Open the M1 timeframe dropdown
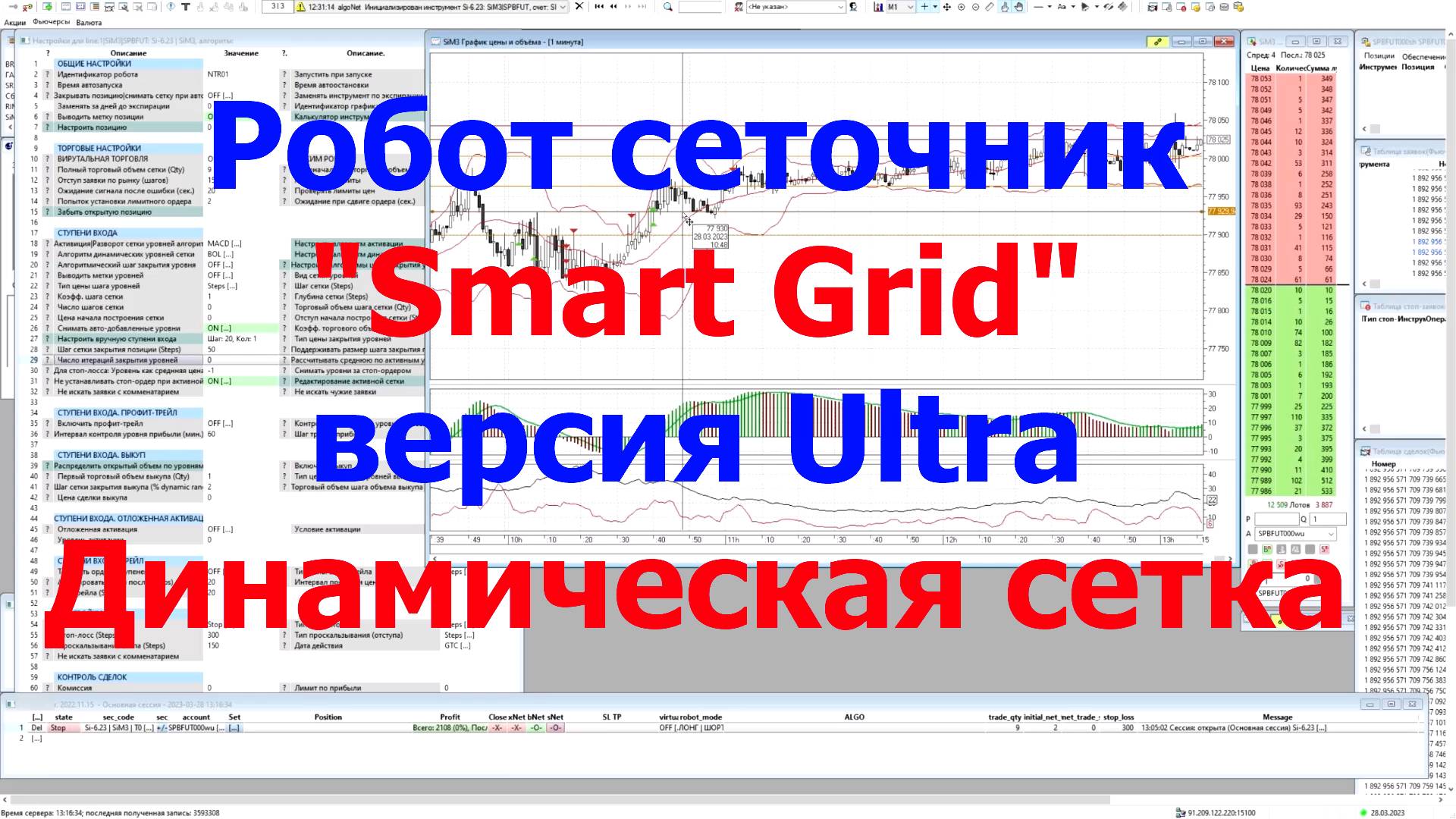Image resolution: width=1456 pixels, height=819 pixels. 911,7
